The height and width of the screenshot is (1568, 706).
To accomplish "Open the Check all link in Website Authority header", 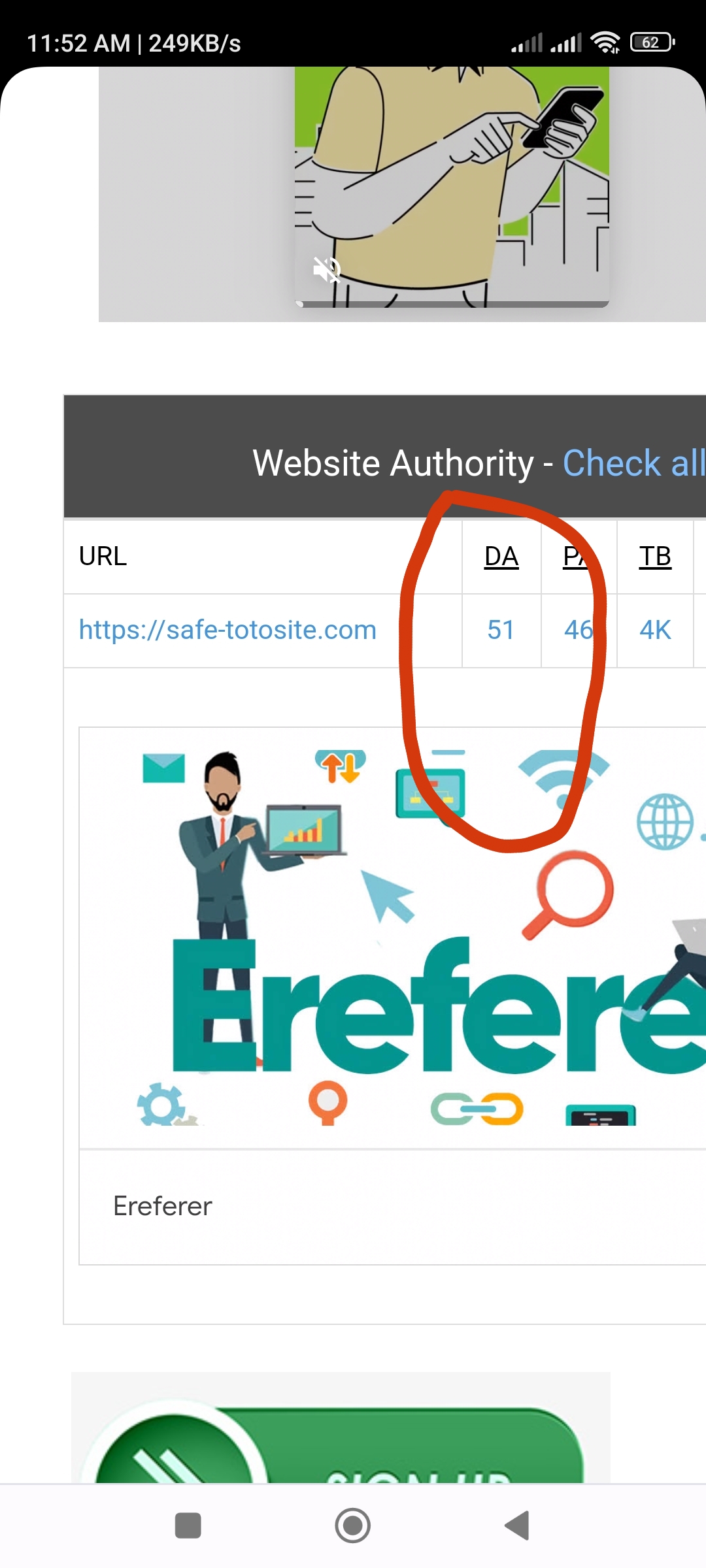I will (633, 463).
